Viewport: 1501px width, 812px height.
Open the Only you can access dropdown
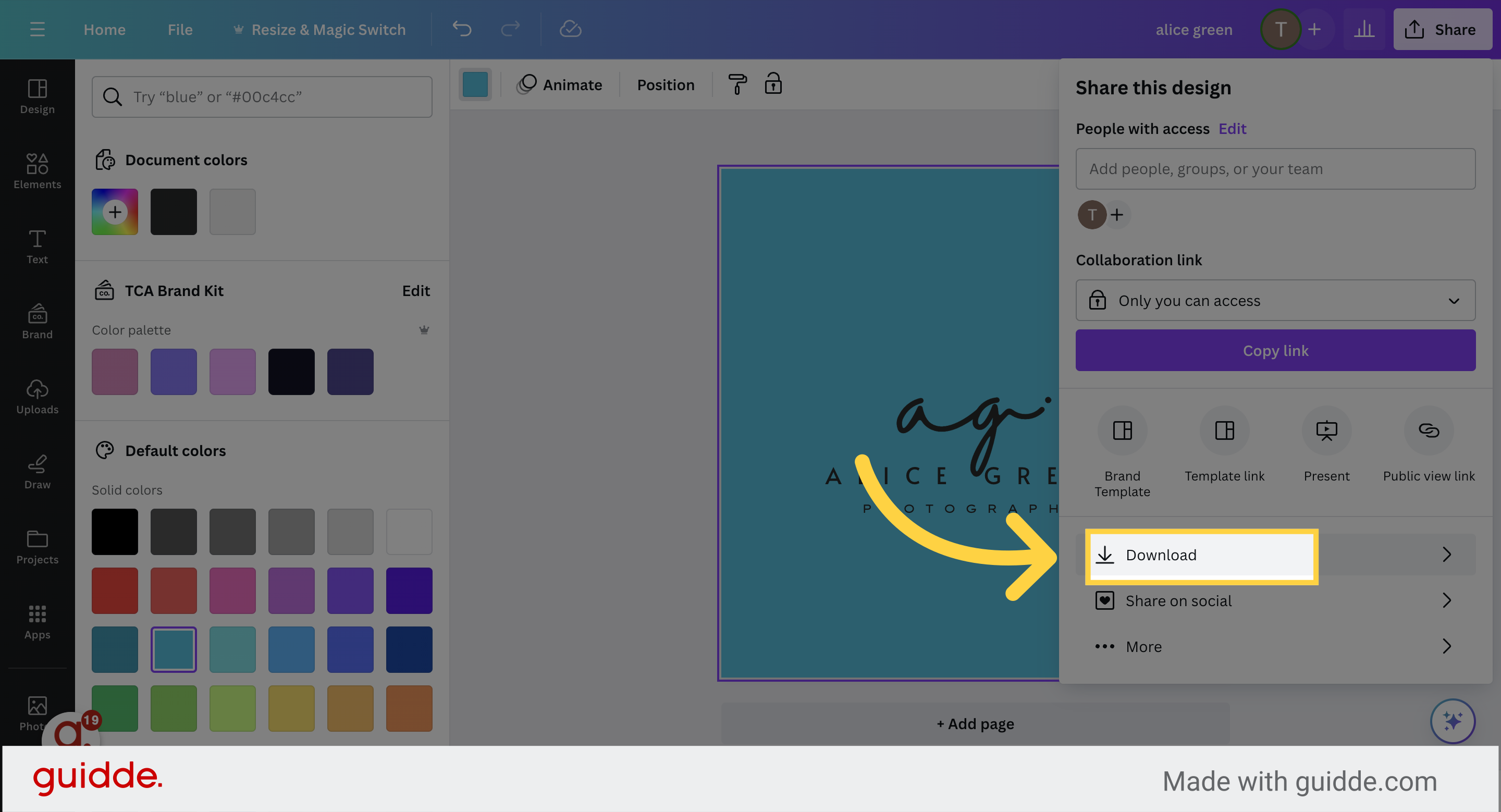pyautogui.click(x=1275, y=301)
